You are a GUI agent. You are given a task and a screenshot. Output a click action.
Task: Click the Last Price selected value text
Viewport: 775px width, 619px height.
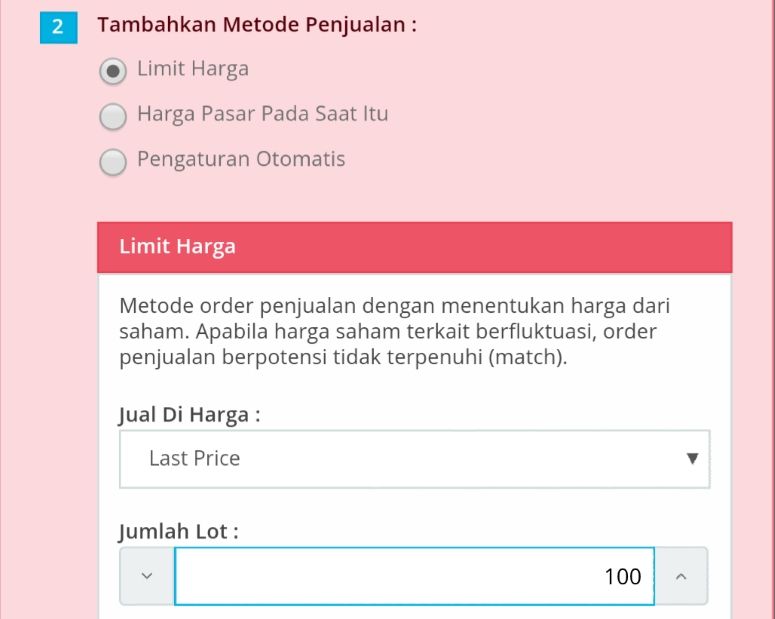(x=195, y=458)
